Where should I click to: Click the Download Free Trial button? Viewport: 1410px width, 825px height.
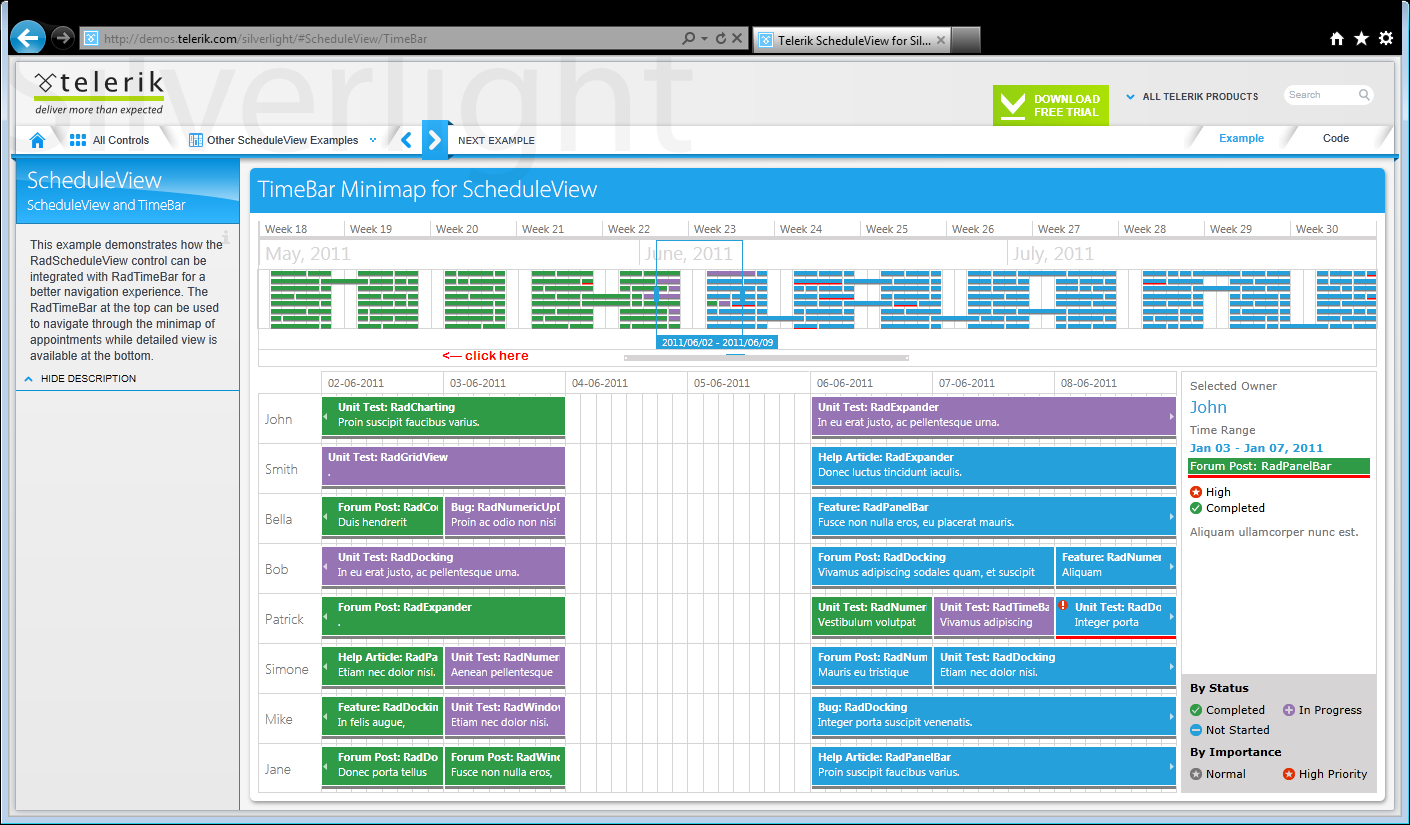(x=1051, y=105)
